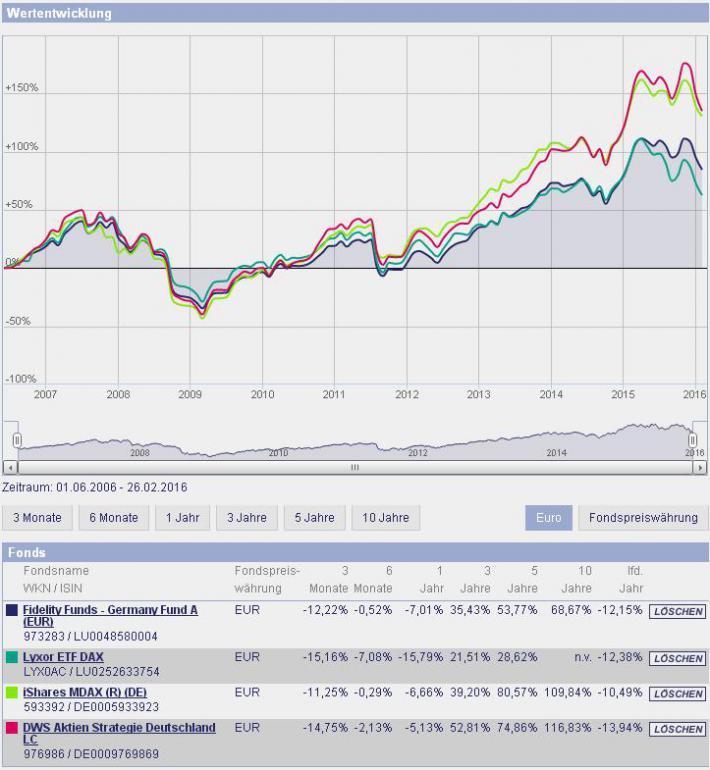Click the ISIN text LYX0AC / LU0252633754
Viewport: 710px width, 770px height.
pos(91,672)
